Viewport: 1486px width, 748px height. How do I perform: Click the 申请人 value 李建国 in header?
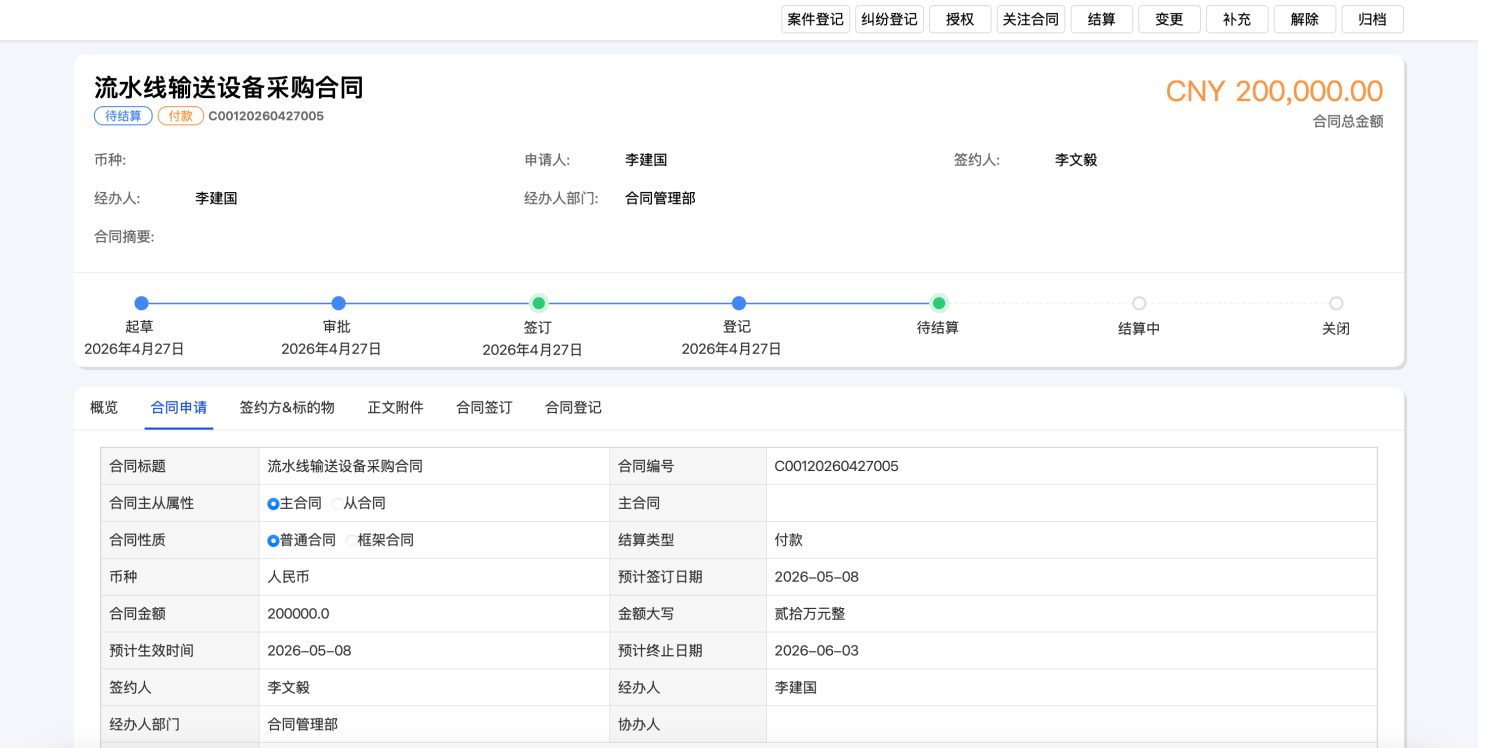click(646, 160)
